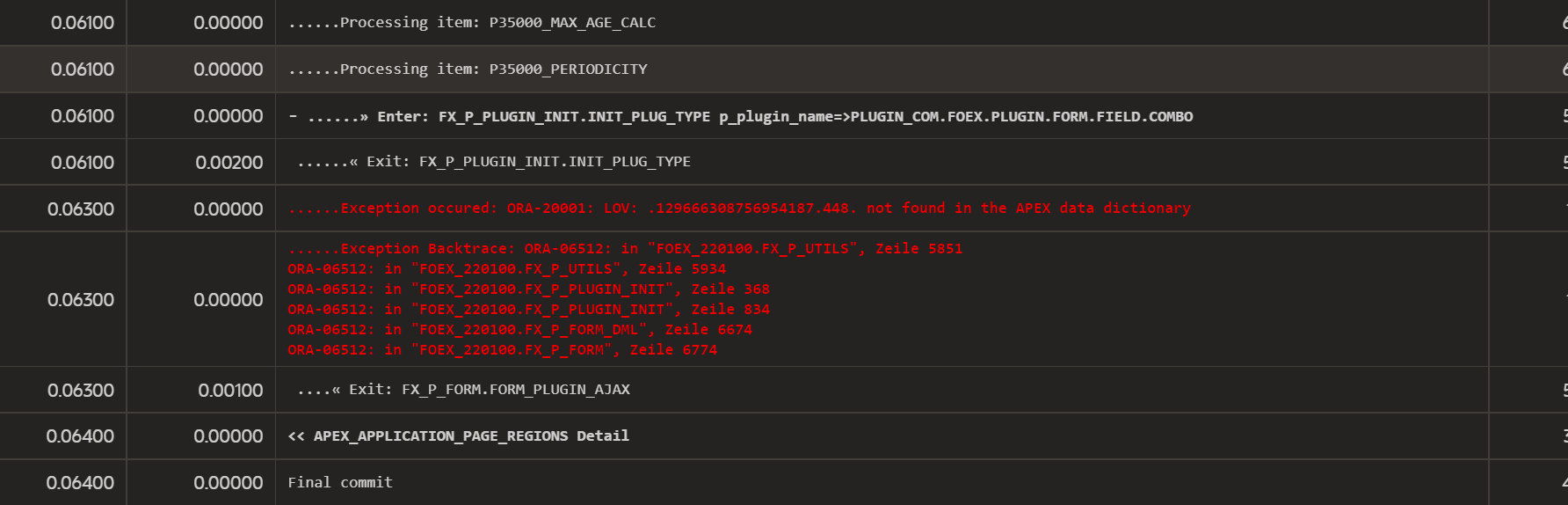Select the Exit FX_P_FORM.FORM_PLUGIN_AJAX message
1568x505 pixels.
point(463,390)
